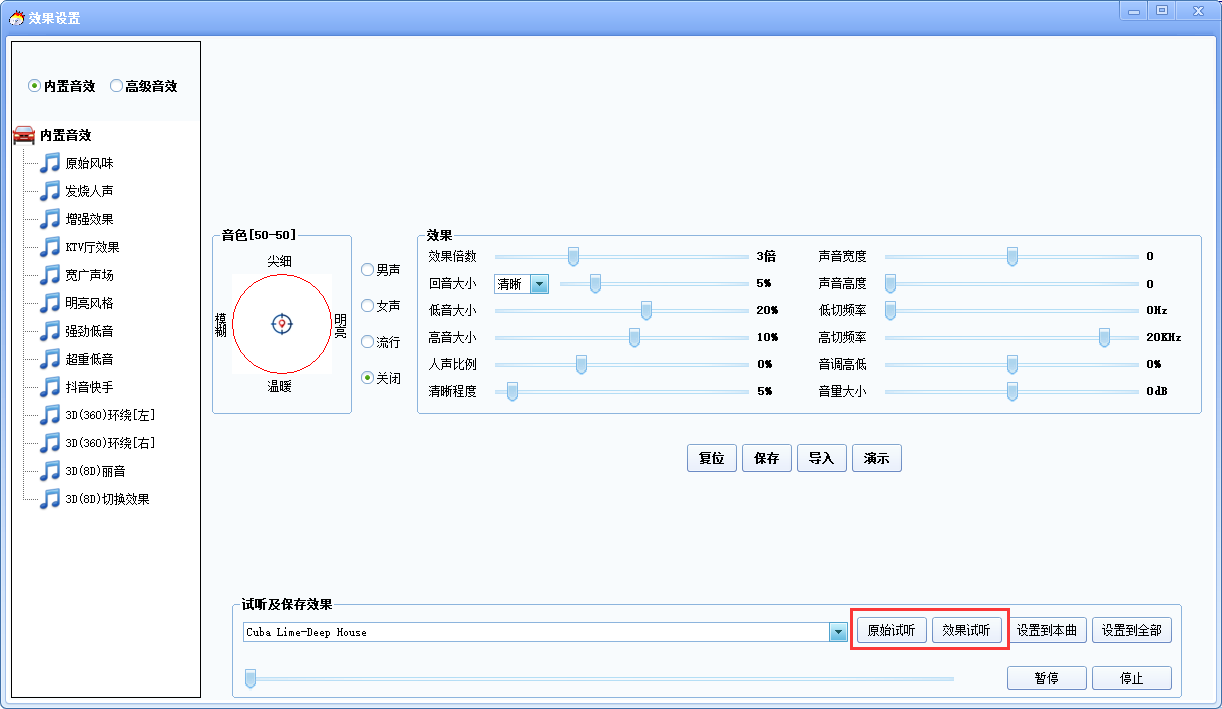1222x709 pixels.
Task: Select 宽广声场 in the preset tree
Action: click(89, 275)
